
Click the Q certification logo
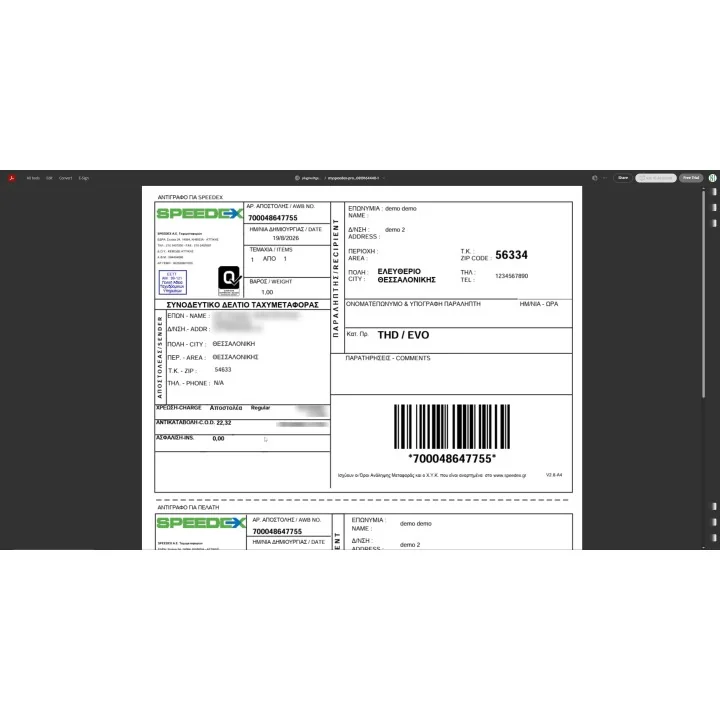coord(229,281)
